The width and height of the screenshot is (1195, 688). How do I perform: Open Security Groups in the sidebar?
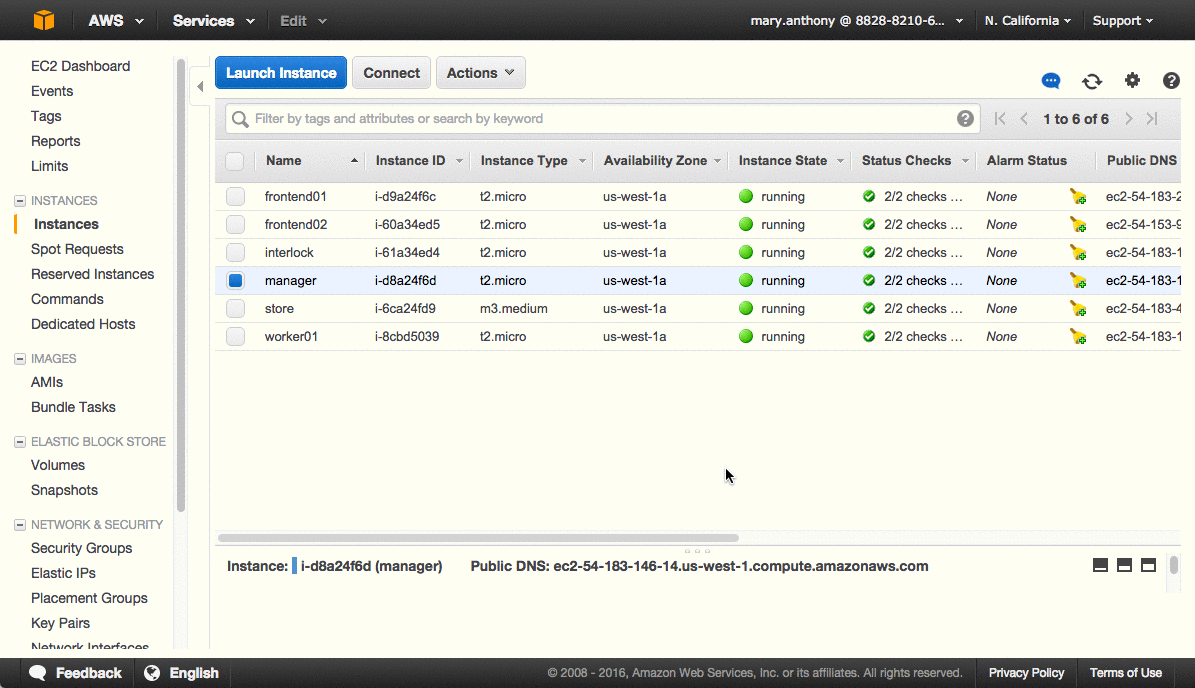pos(81,548)
